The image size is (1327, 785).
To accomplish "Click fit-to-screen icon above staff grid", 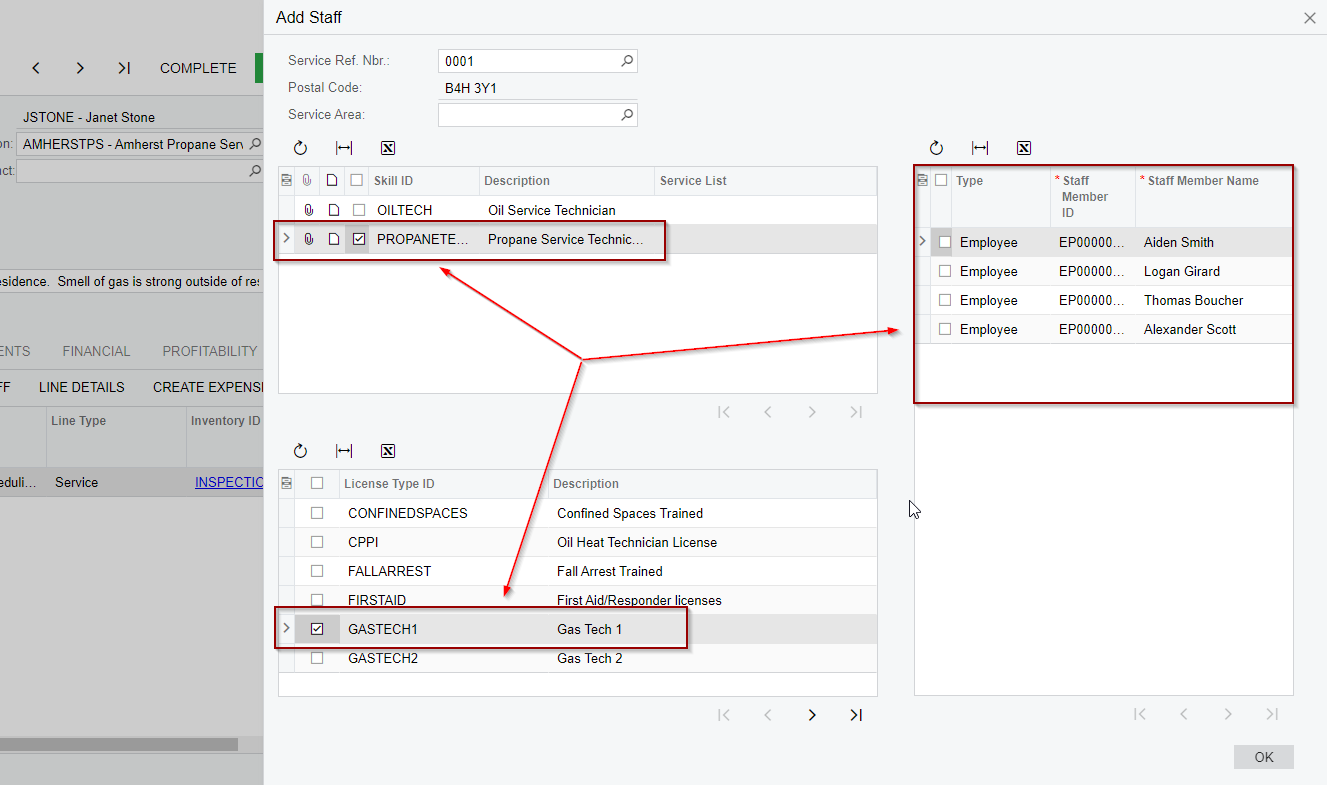I will pos(980,148).
